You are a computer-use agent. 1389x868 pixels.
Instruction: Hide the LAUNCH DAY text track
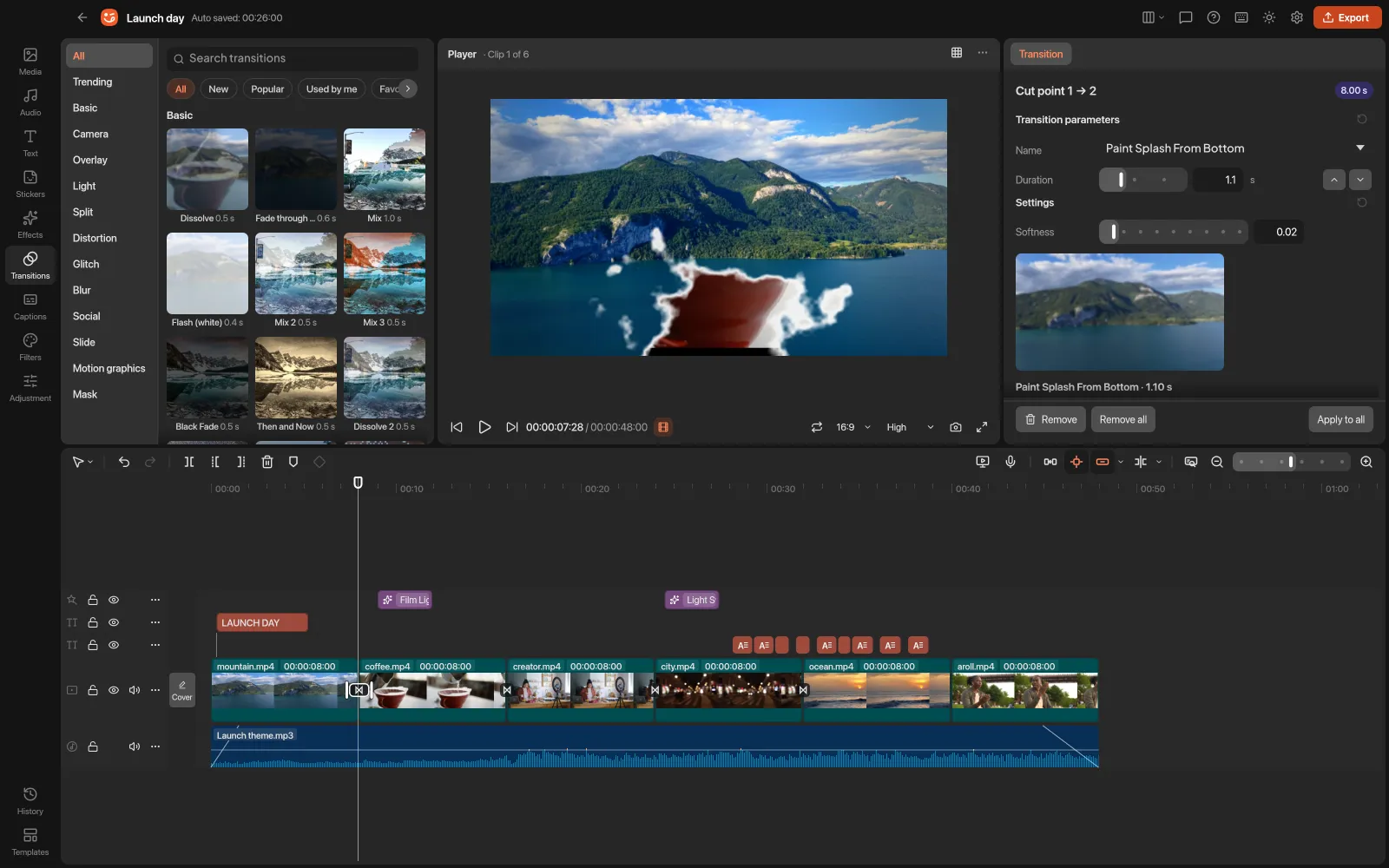pyautogui.click(x=114, y=622)
